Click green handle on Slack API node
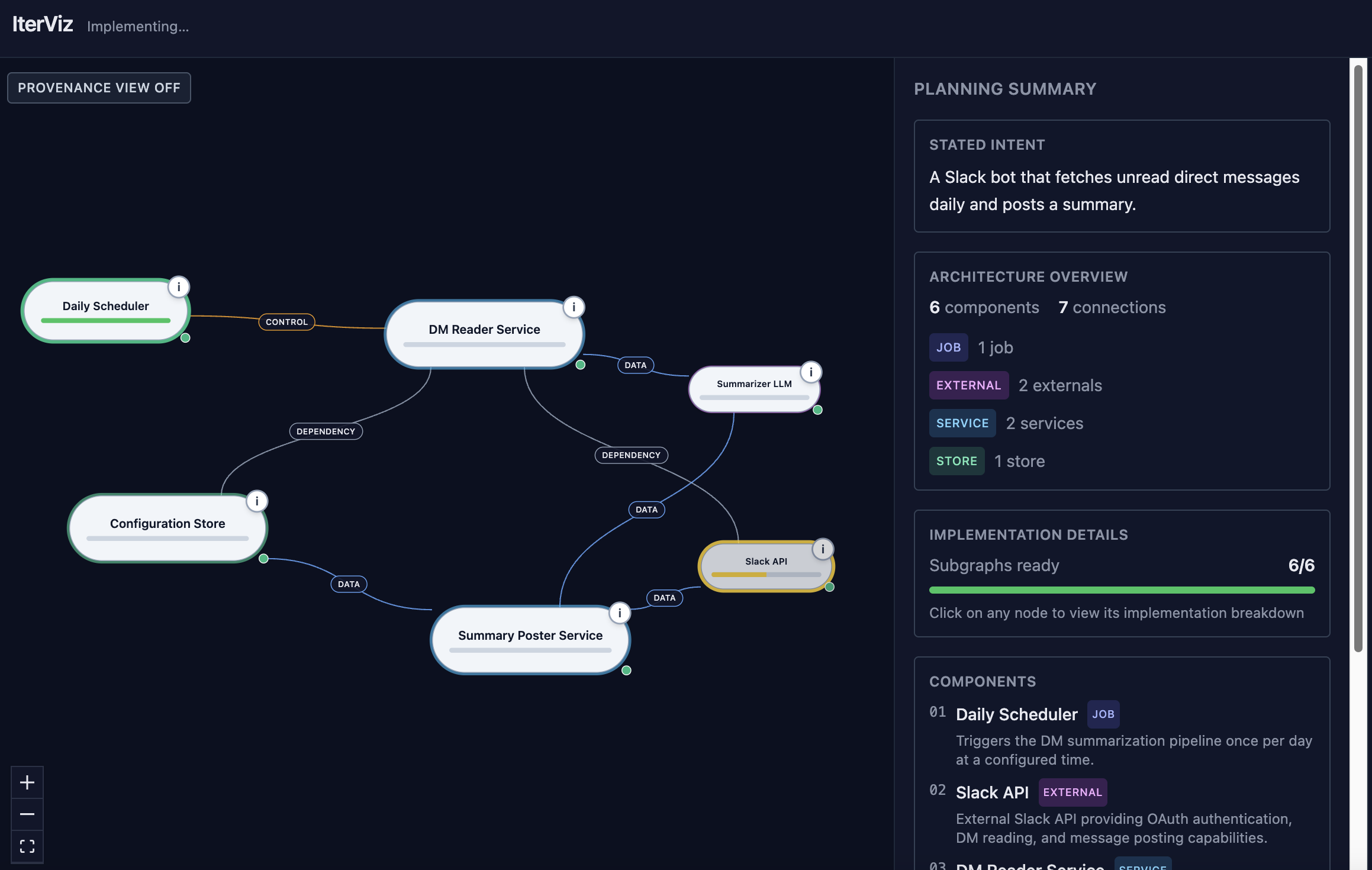 [x=829, y=587]
